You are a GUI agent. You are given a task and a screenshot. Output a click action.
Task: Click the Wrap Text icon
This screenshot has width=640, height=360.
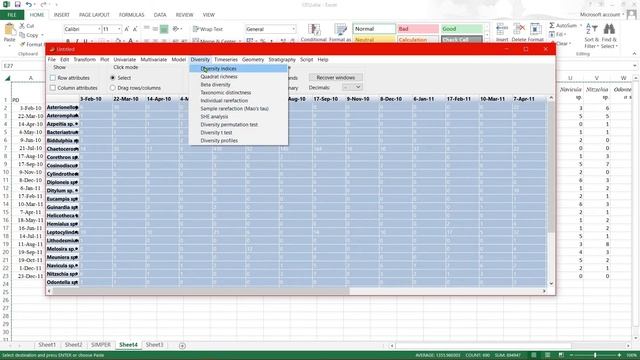tap(196, 29)
